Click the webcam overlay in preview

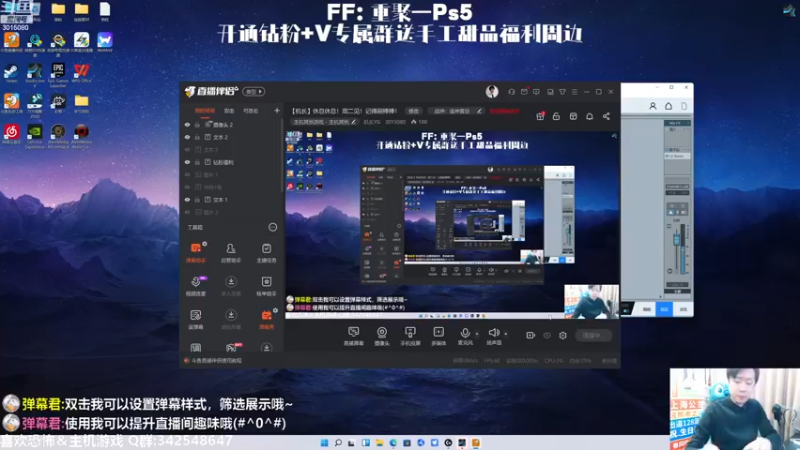591,301
